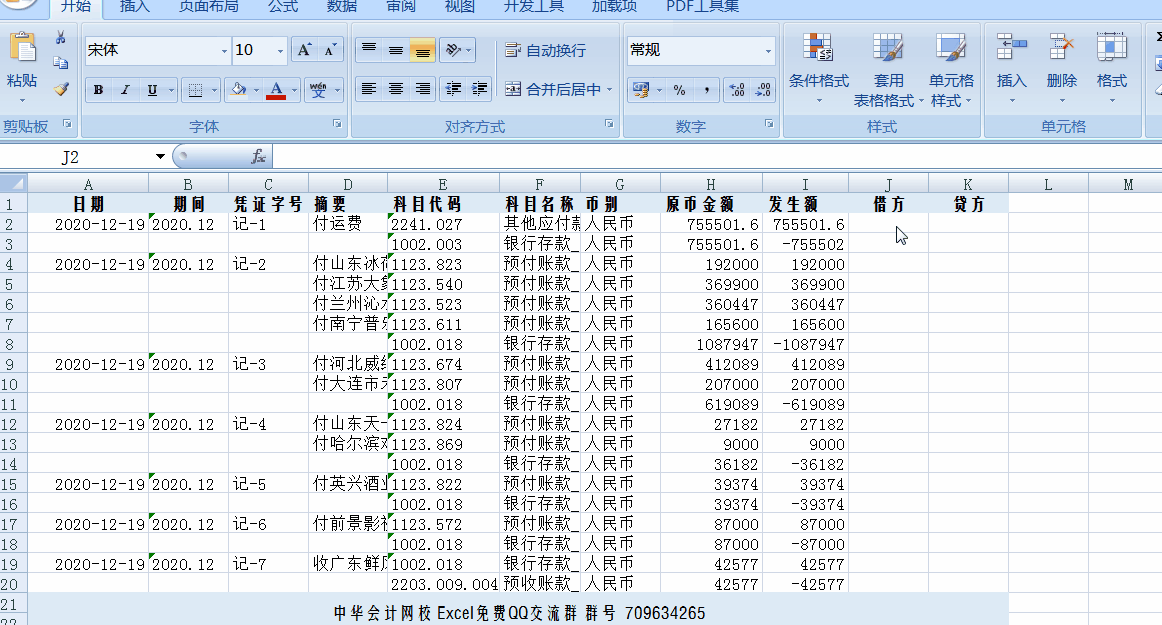Viewport: 1162px width, 625px height.
Task: Decrease font size with the A-down icon
Action: click(330, 50)
